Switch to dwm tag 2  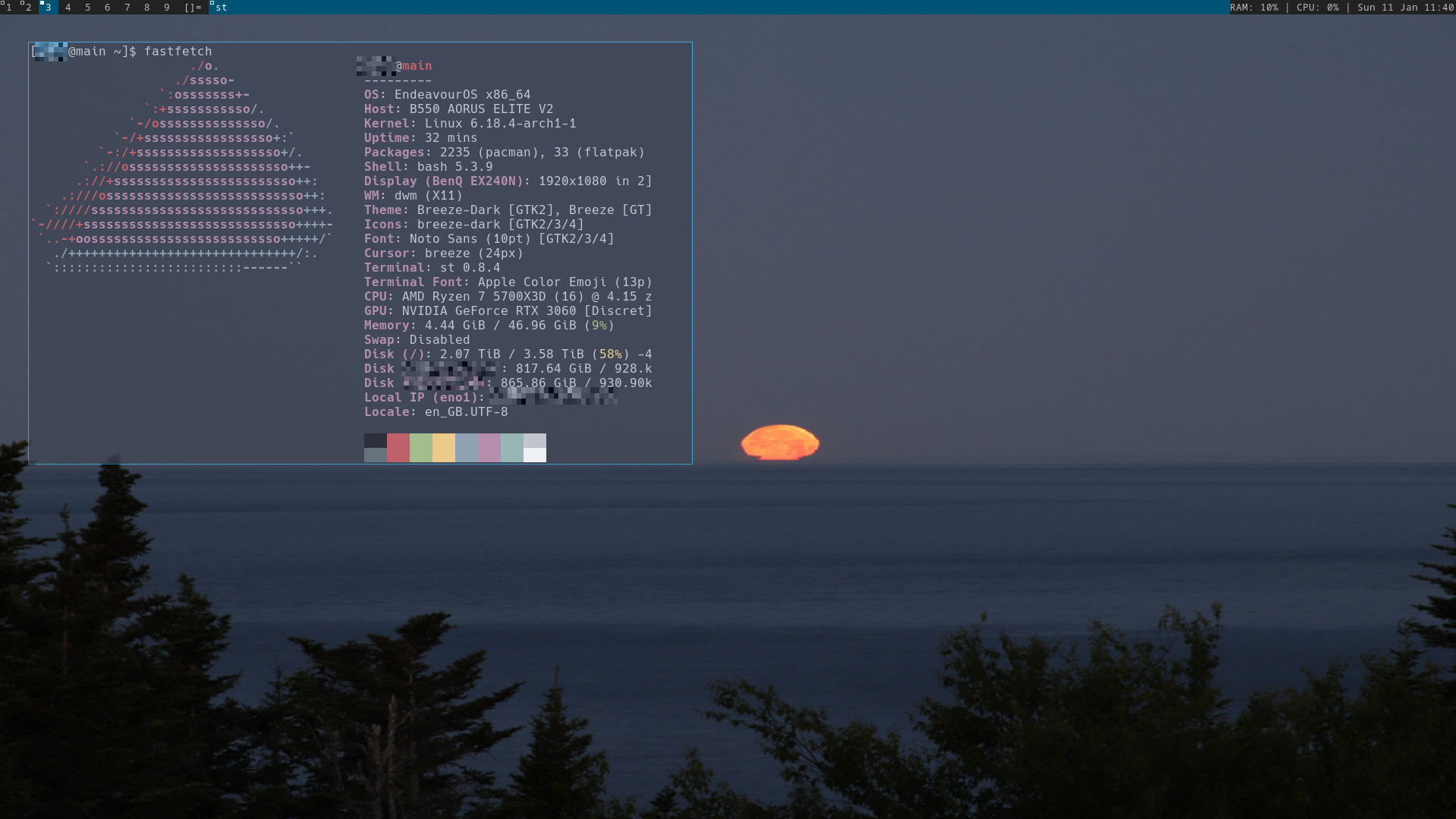click(29, 7)
